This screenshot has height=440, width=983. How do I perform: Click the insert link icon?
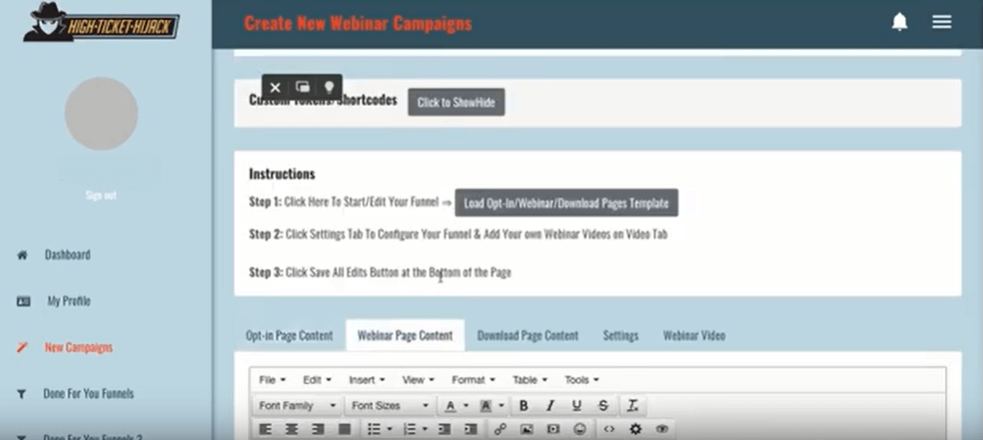pyautogui.click(x=500, y=429)
